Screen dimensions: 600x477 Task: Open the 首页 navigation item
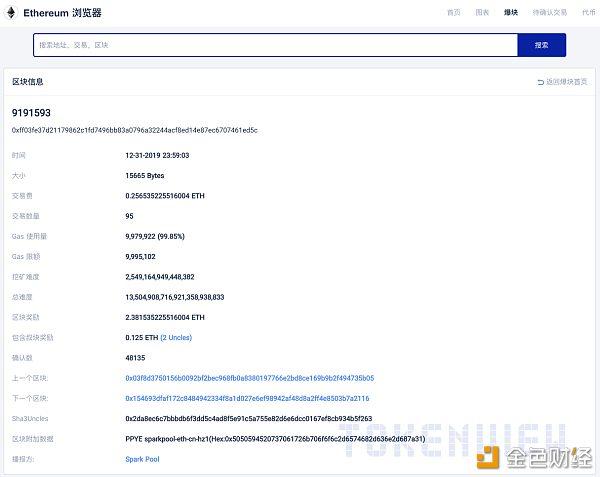(x=454, y=13)
